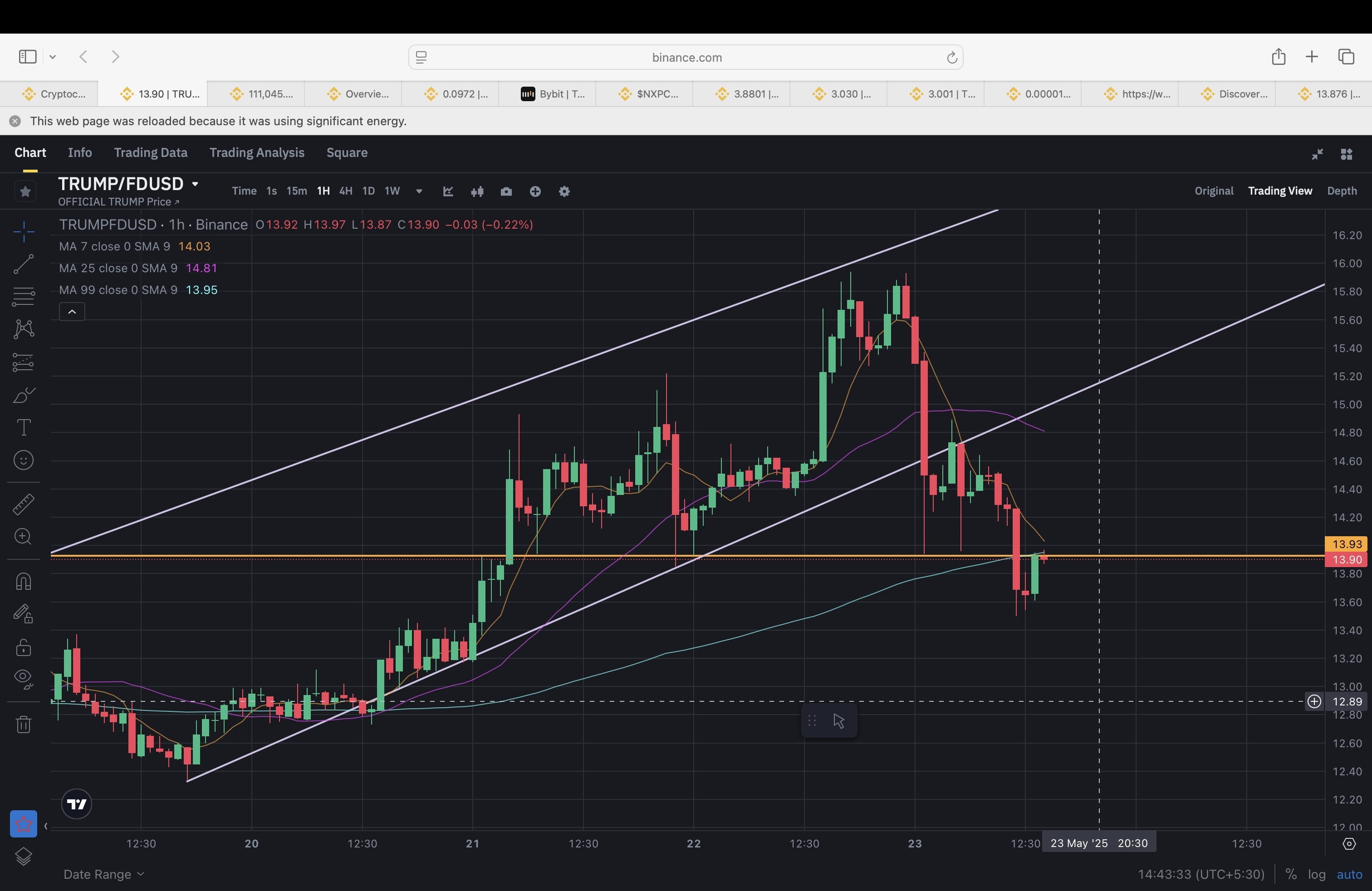Switch to Original chart view
The image size is (1372, 891).
pyautogui.click(x=1214, y=191)
